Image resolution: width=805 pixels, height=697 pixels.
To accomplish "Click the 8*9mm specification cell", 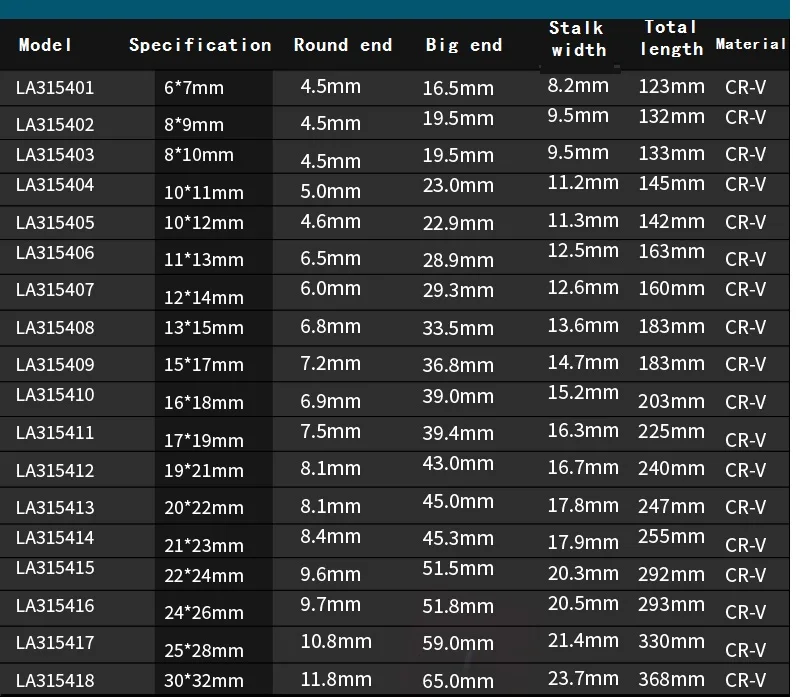I will (194, 125).
